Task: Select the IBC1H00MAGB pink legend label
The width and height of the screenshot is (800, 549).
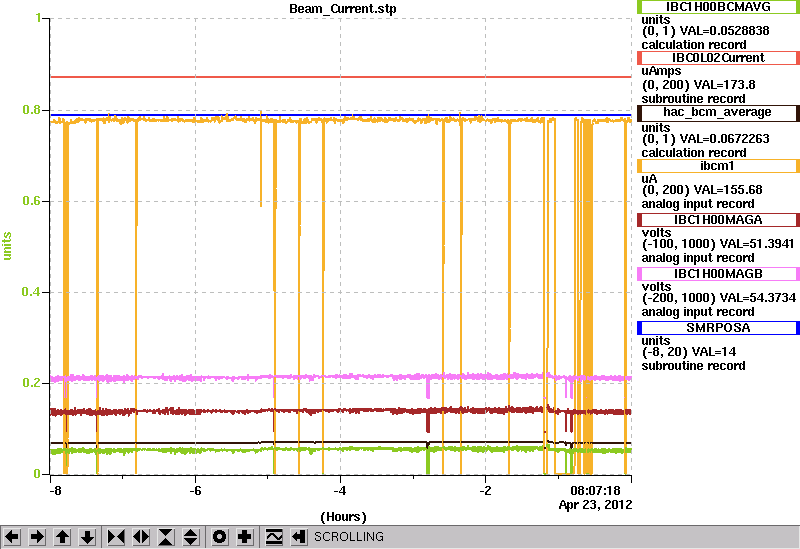Action: click(718, 274)
